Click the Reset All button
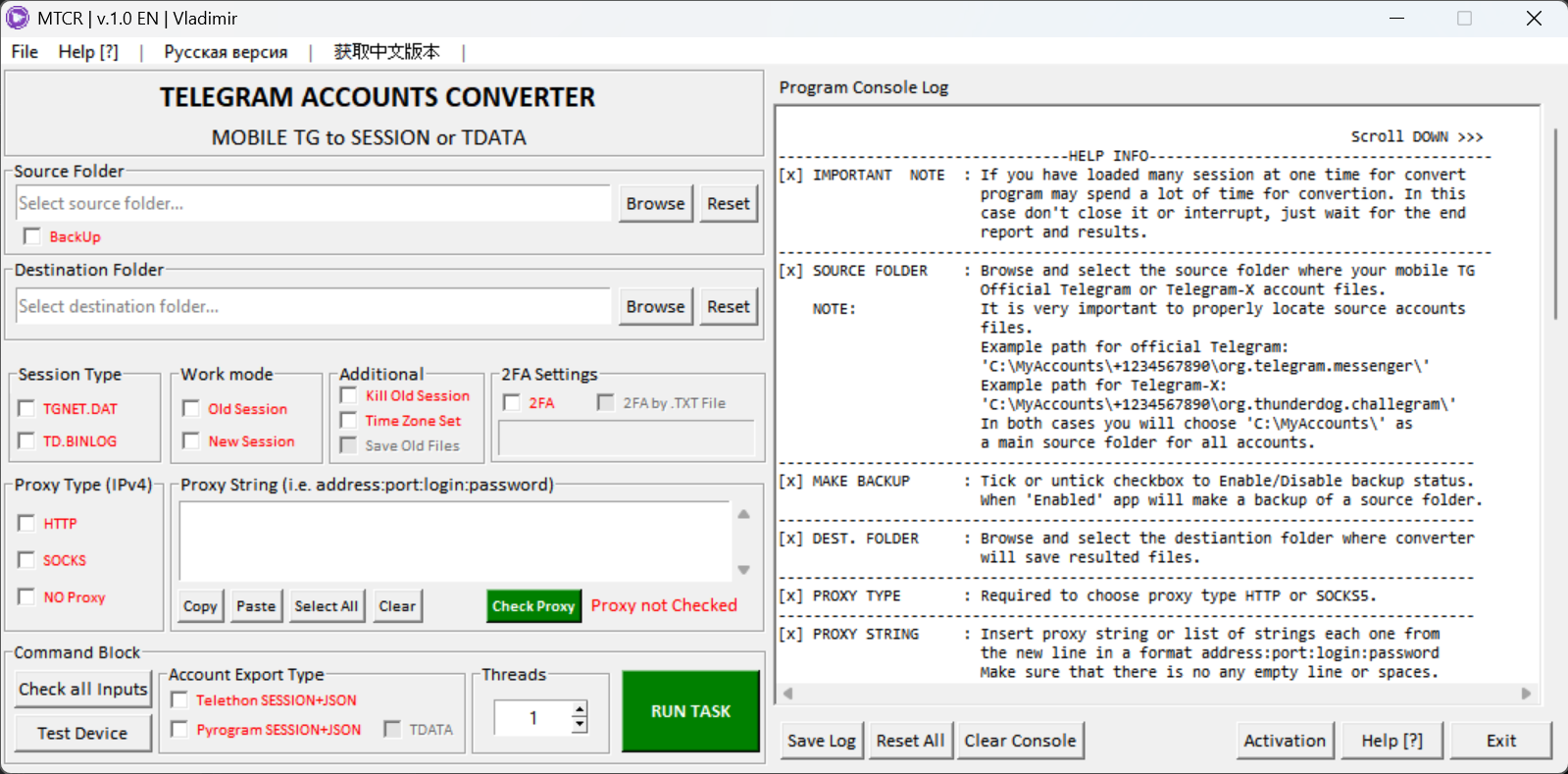Screen dimensions: 1568x774 pyautogui.click(x=910, y=741)
